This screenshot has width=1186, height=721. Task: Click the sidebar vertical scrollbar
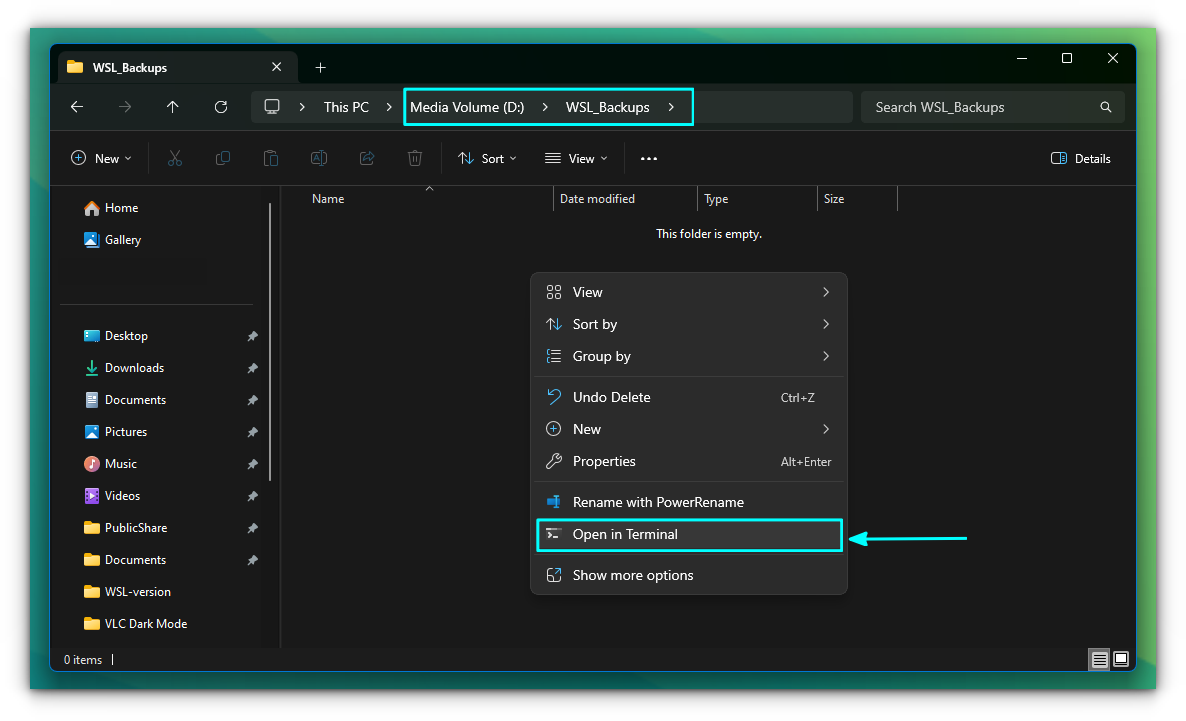[270, 340]
